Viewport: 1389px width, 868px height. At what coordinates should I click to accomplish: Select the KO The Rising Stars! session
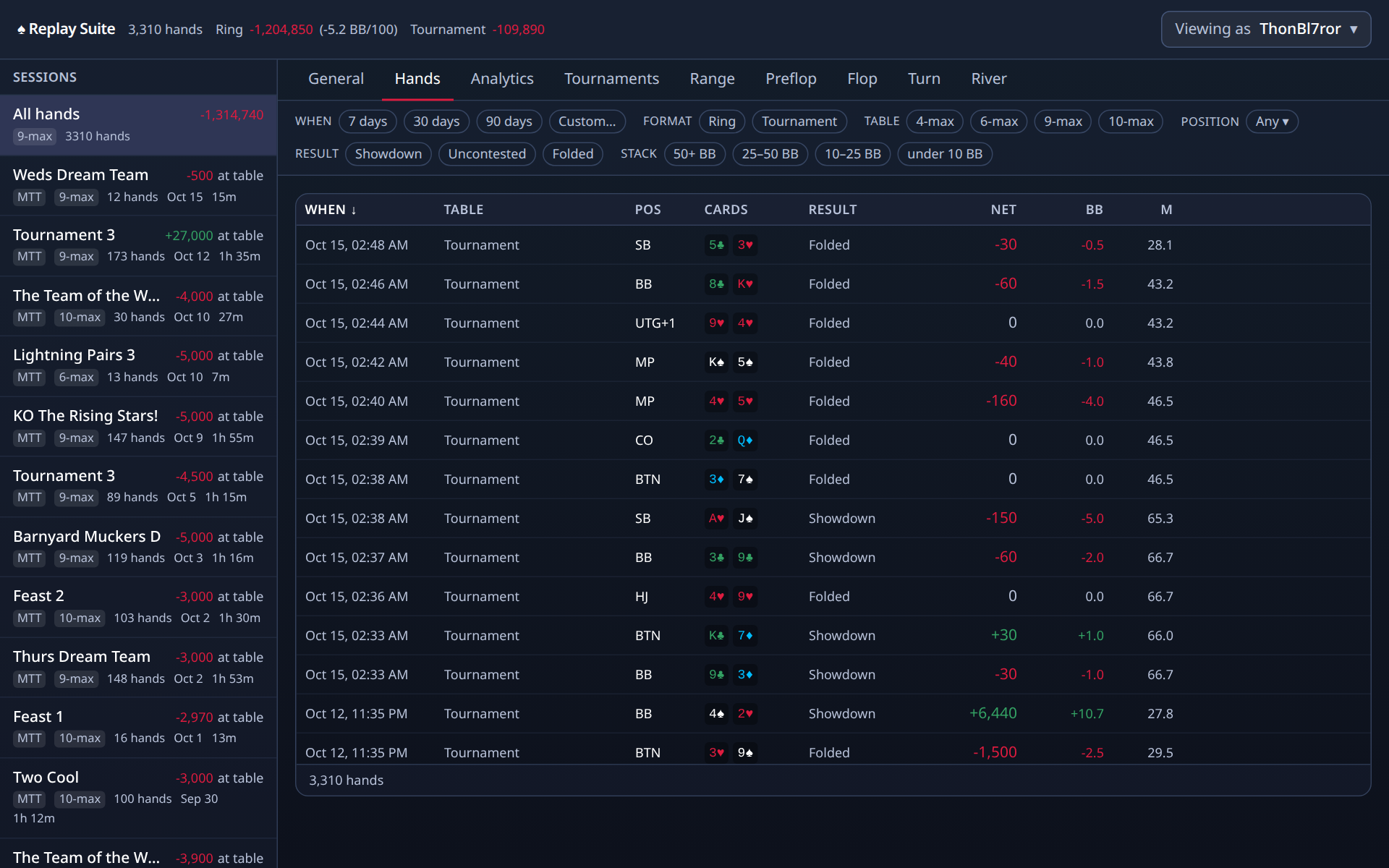pyautogui.click(x=138, y=427)
